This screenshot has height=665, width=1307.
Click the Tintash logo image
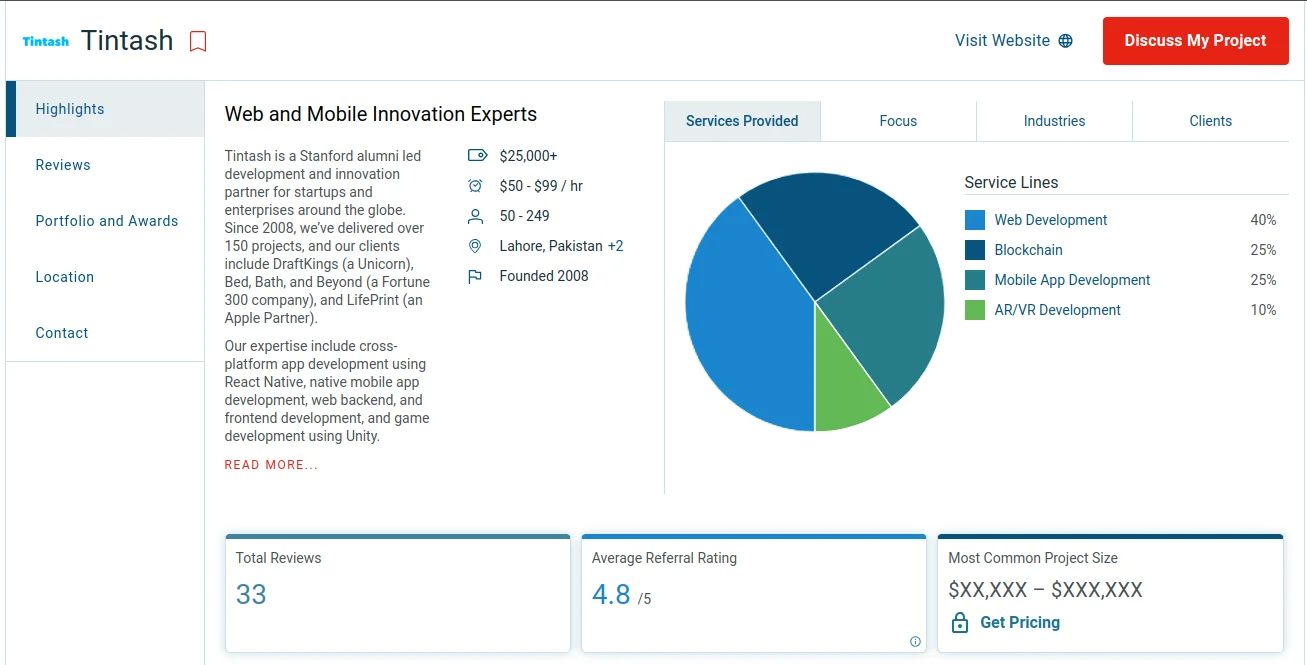click(46, 41)
